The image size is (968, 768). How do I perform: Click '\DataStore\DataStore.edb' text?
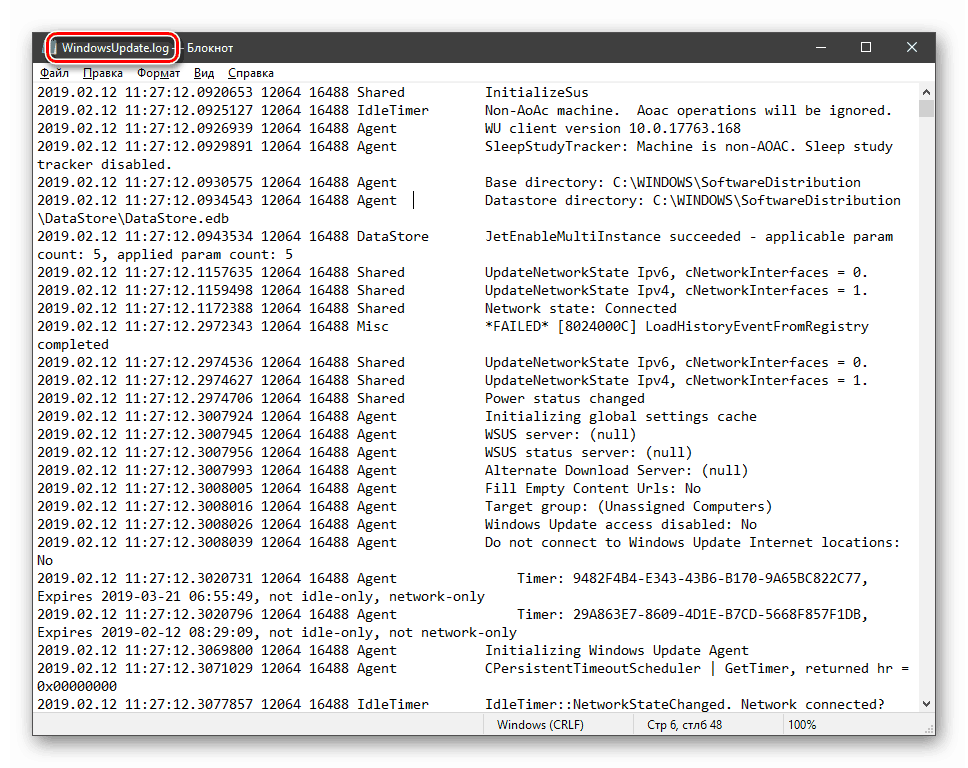pos(133,219)
